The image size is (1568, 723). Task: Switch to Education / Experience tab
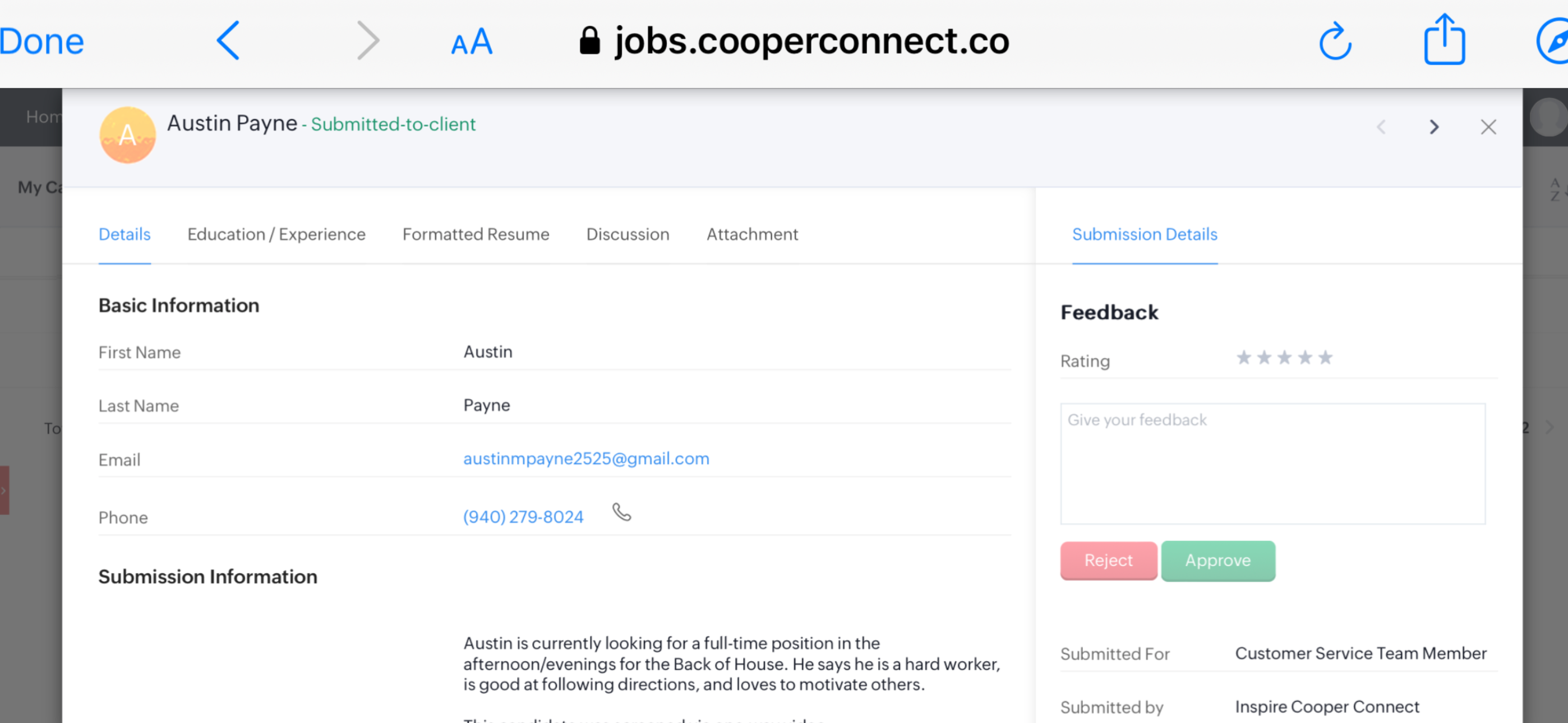(276, 234)
